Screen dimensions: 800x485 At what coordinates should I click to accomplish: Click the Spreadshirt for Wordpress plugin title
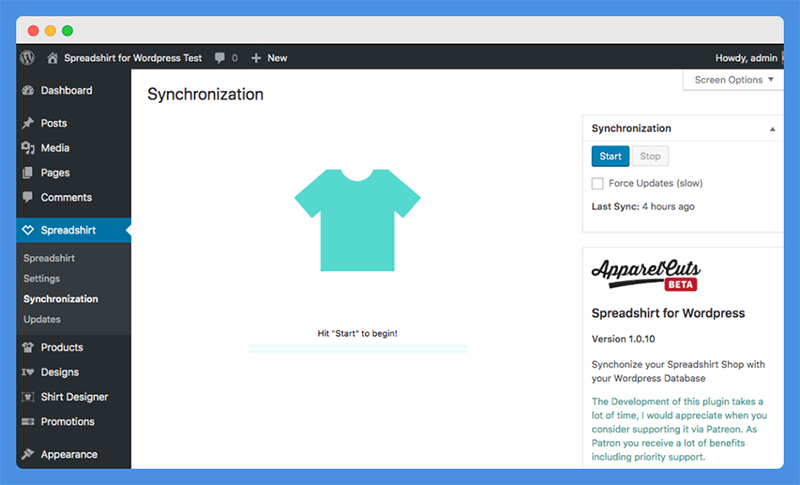(668, 313)
